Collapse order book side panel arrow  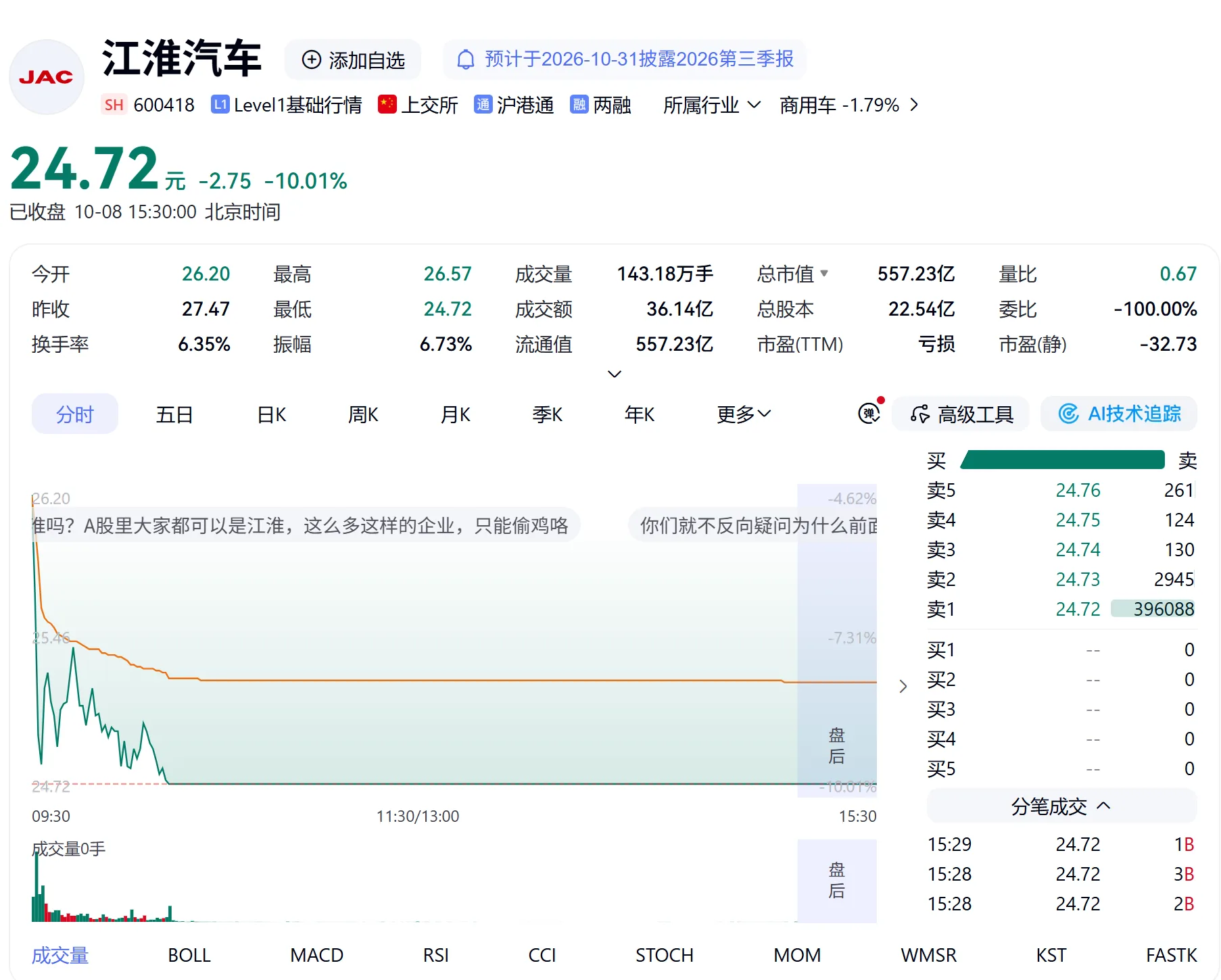click(x=903, y=687)
